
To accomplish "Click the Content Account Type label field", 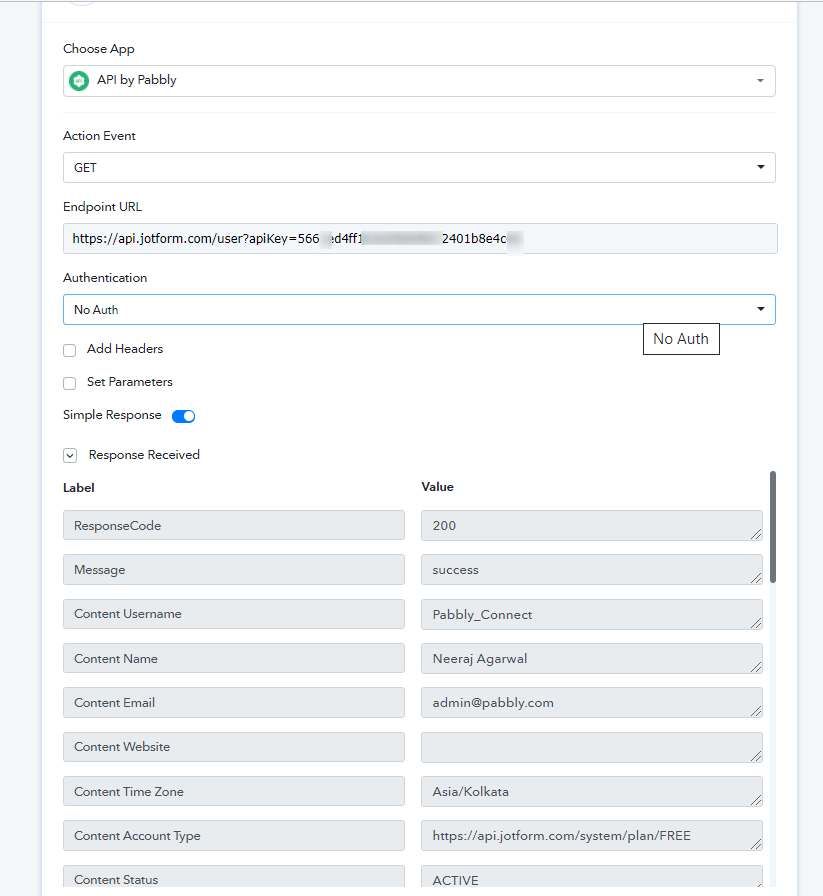I will [x=234, y=835].
